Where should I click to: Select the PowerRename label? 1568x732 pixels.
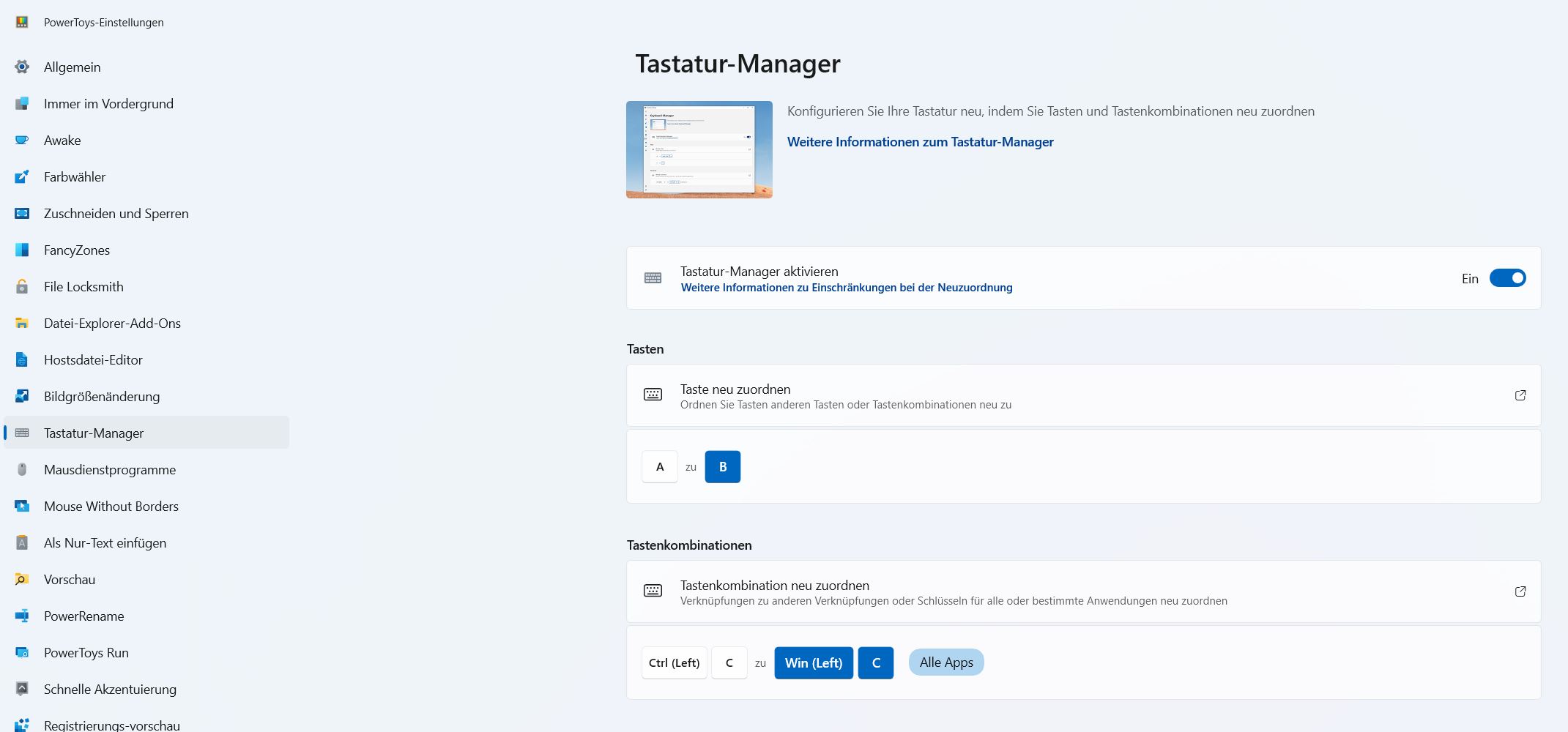pyautogui.click(x=84, y=616)
